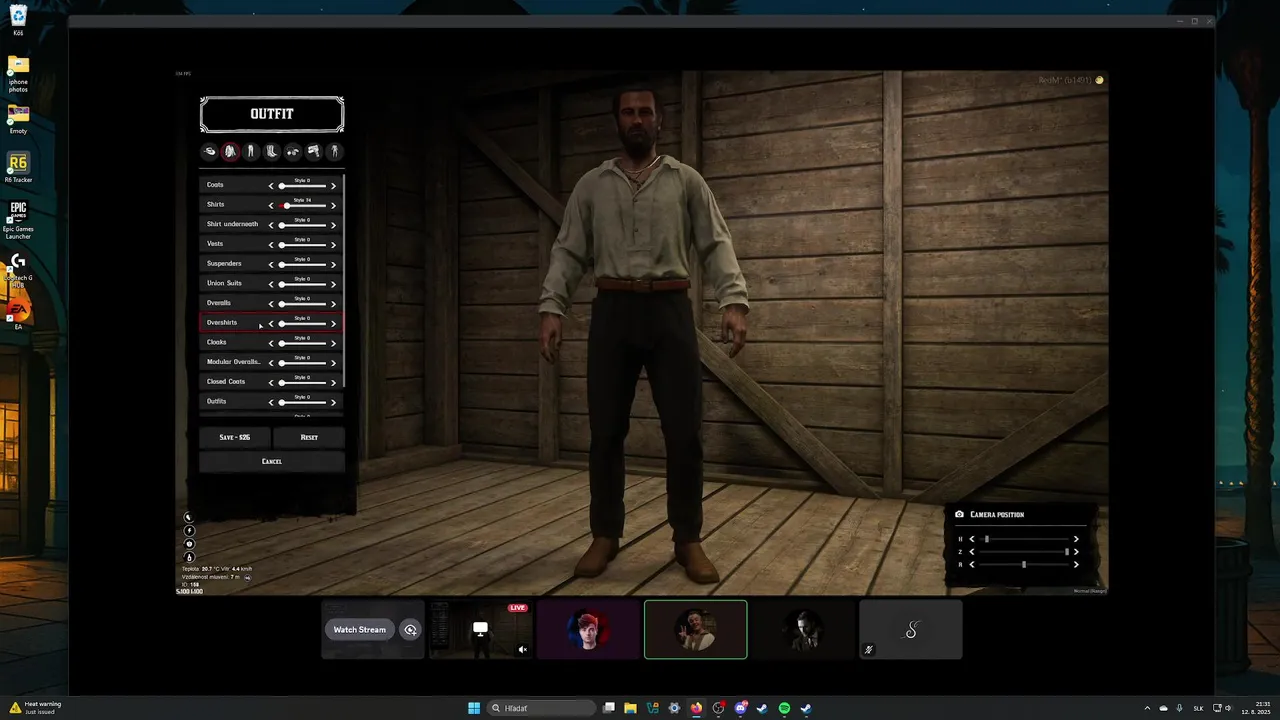Click previous style arrow for Coats
Image resolution: width=1280 pixels, height=720 pixels.
pos(270,186)
